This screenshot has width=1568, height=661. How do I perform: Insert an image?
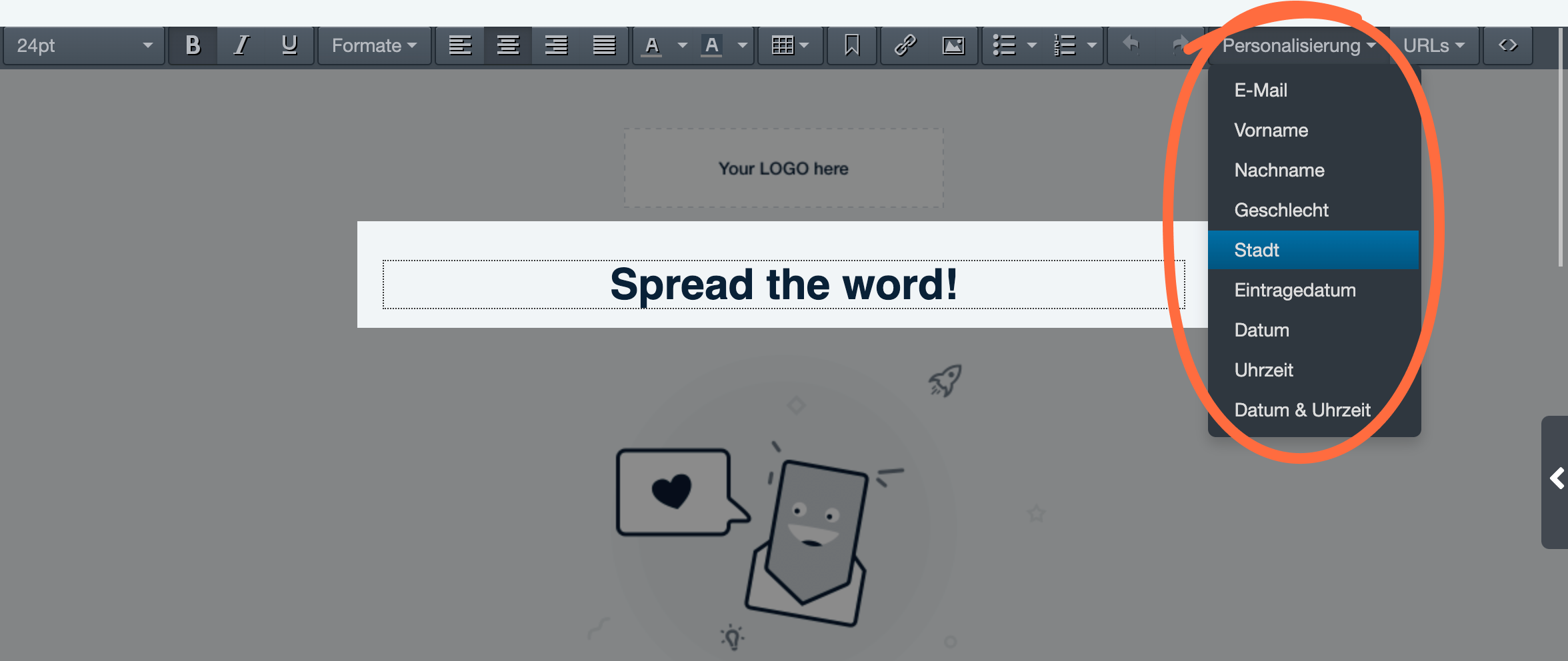(953, 45)
